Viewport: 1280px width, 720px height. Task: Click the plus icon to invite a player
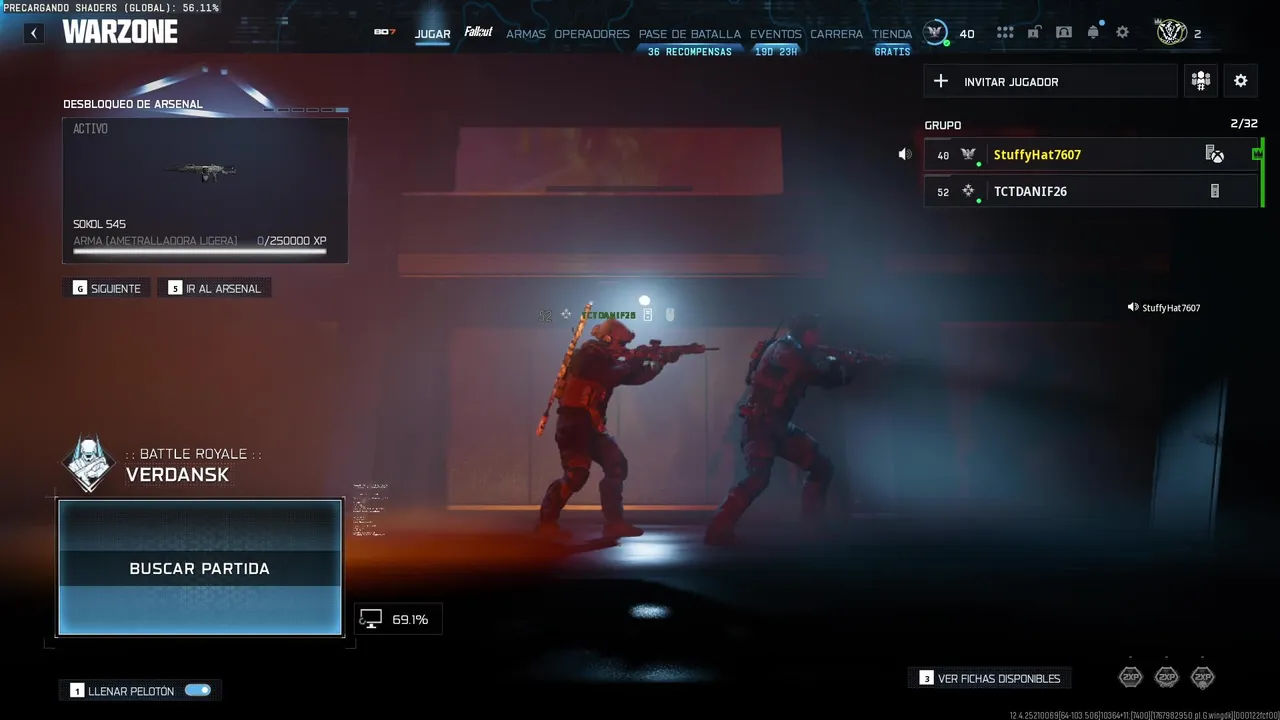pyautogui.click(x=940, y=81)
